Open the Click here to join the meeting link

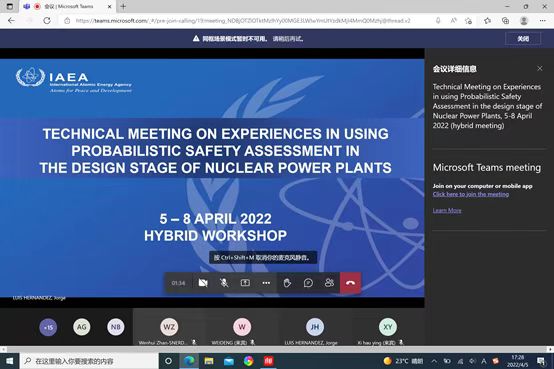coord(471,194)
